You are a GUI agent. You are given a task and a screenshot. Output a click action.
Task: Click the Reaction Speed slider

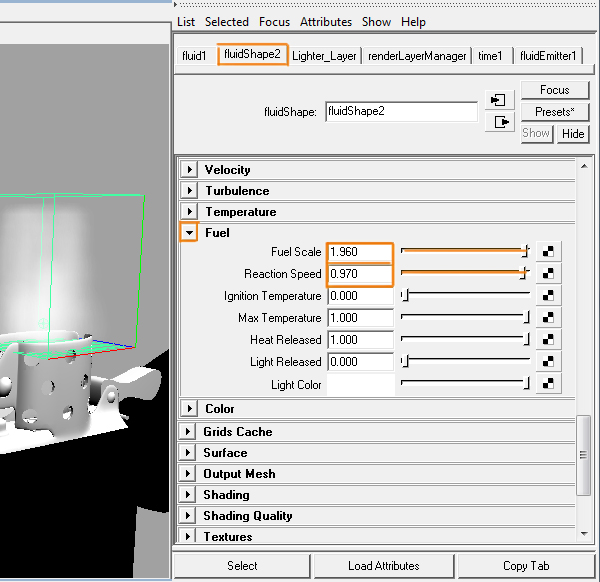[465, 273]
